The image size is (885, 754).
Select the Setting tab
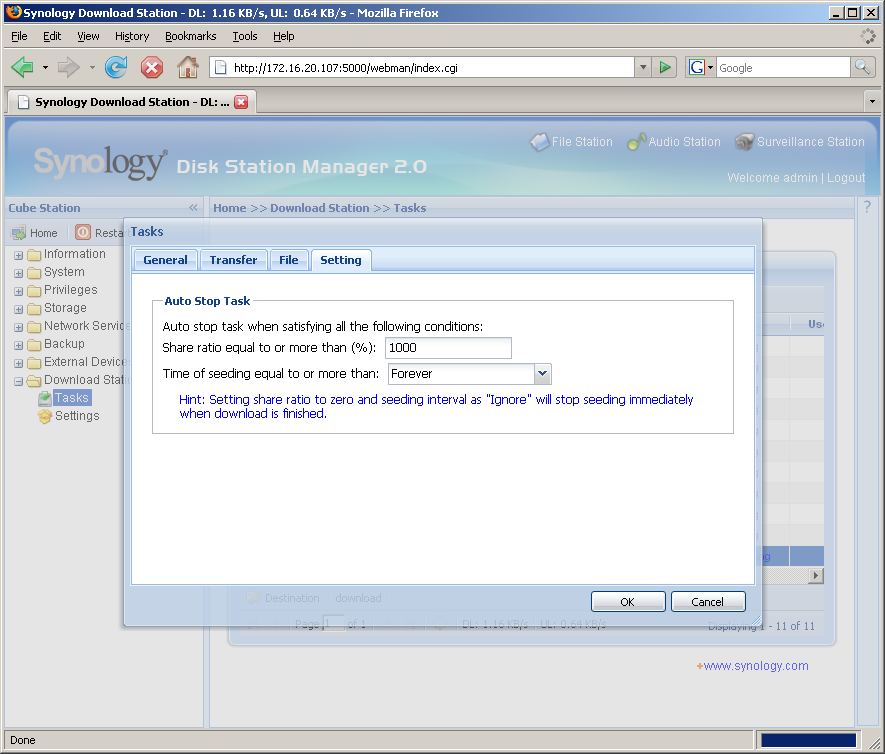point(341,260)
